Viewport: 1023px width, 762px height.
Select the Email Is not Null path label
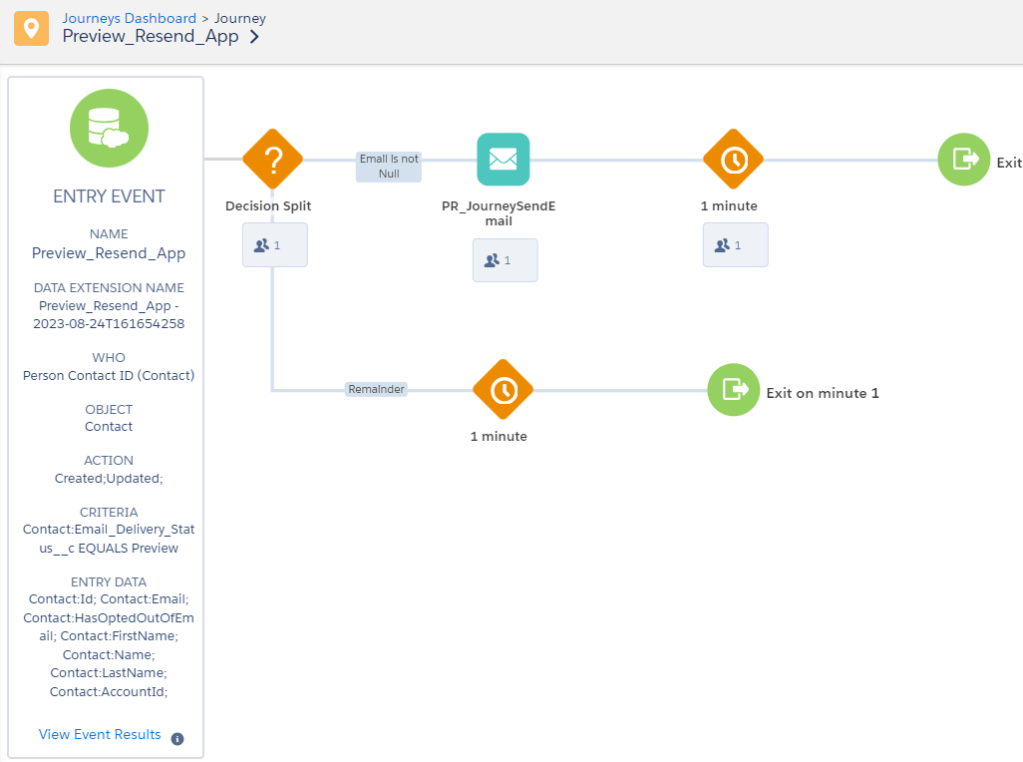(x=389, y=166)
